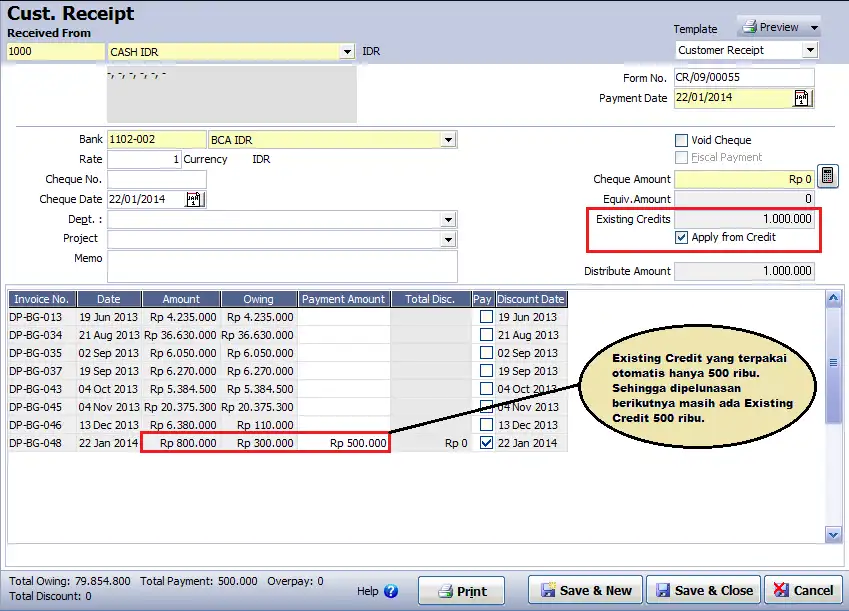Click the bank code field 1102-002
This screenshot has height=611, width=849.
[156, 140]
